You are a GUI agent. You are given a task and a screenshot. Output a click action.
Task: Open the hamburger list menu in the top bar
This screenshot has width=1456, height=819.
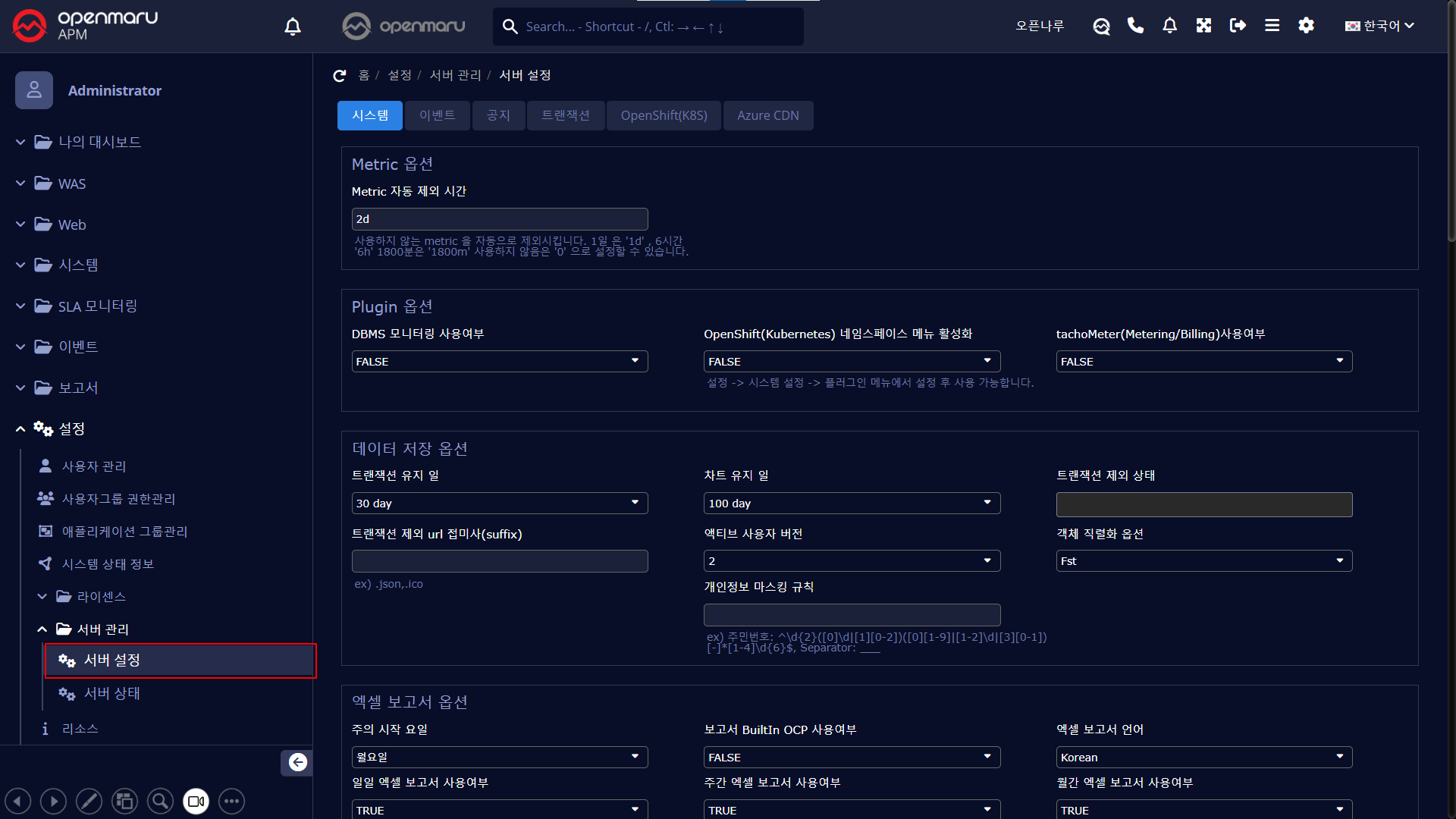tap(1272, 26)
